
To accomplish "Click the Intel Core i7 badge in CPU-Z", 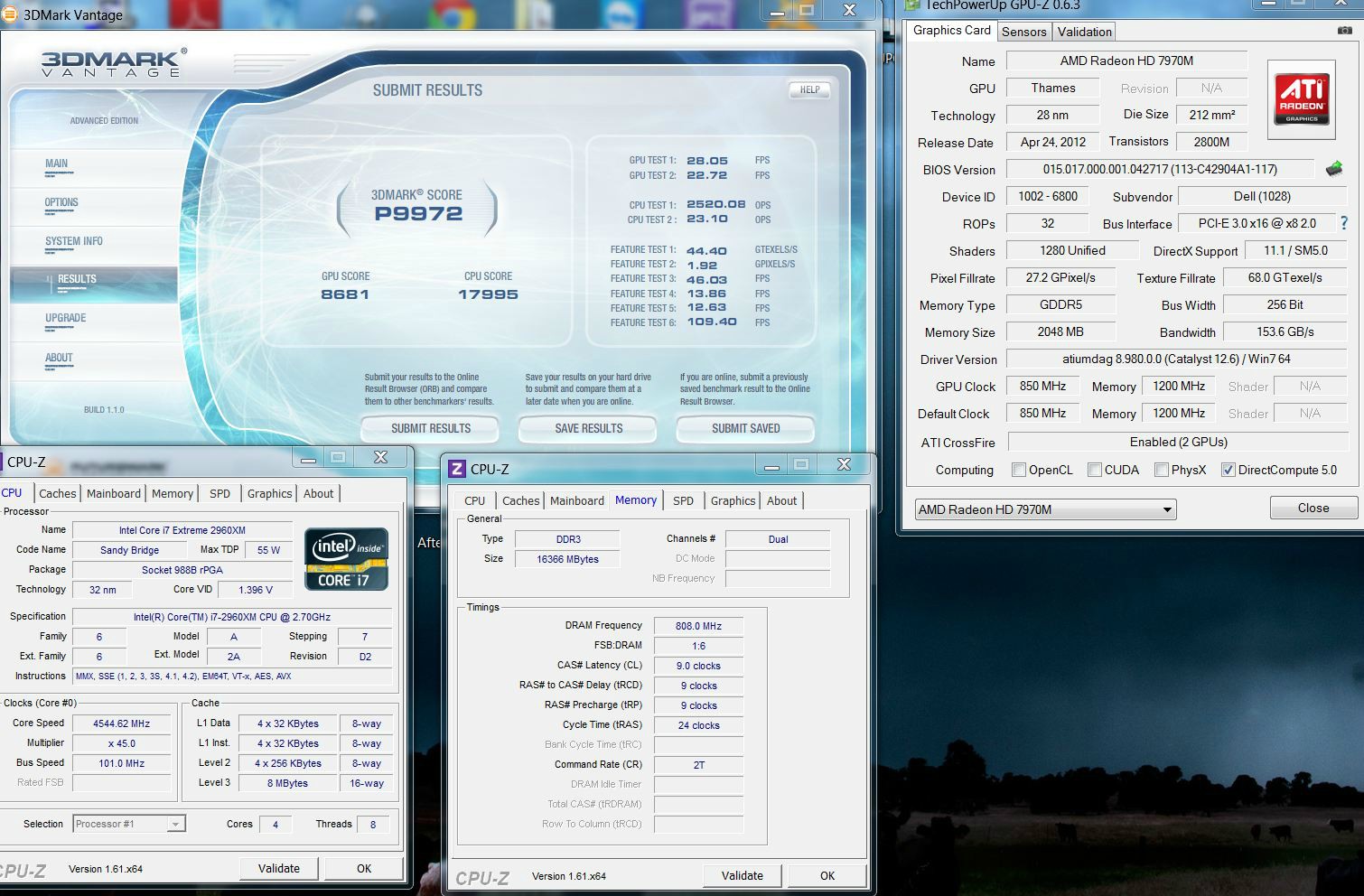I will pos(347,558).
